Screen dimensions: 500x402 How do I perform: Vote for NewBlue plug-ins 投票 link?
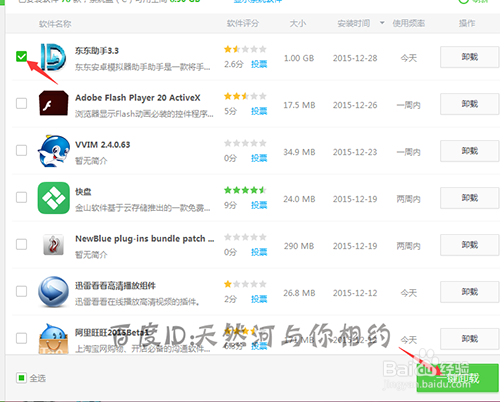[x=259, y=252]
